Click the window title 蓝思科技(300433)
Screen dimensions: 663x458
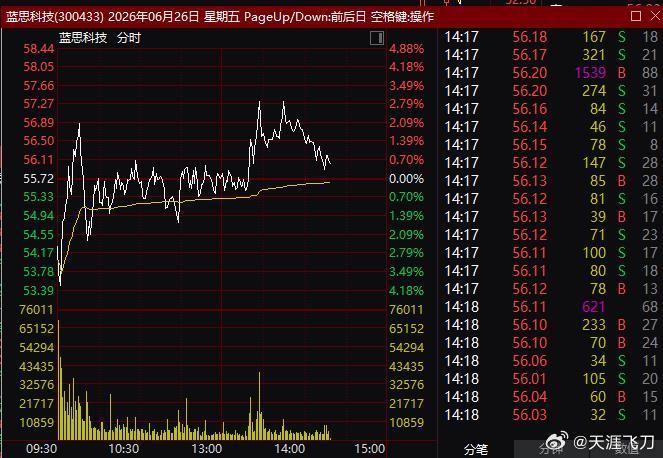click(55, 16)
